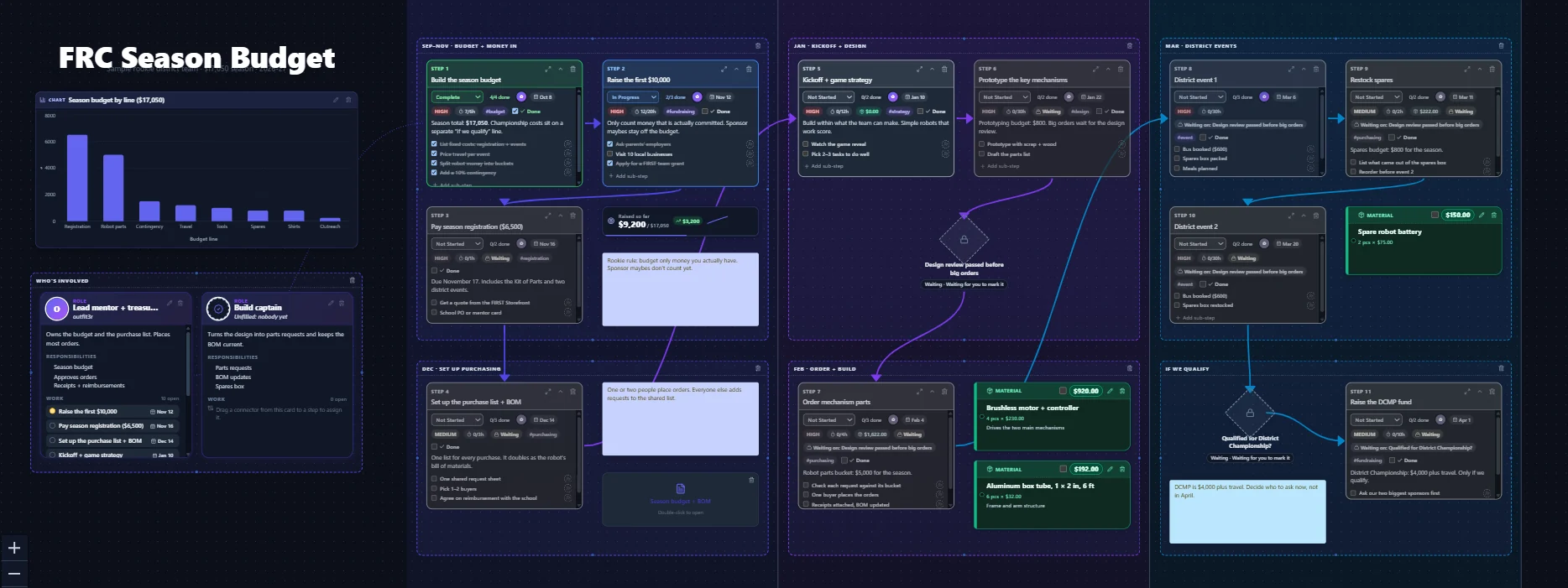Image resolution: width=1568 pixels, height=588 pixels.
Task: Open Step 3 Not Started status dropdown
Action: point(457,244)
